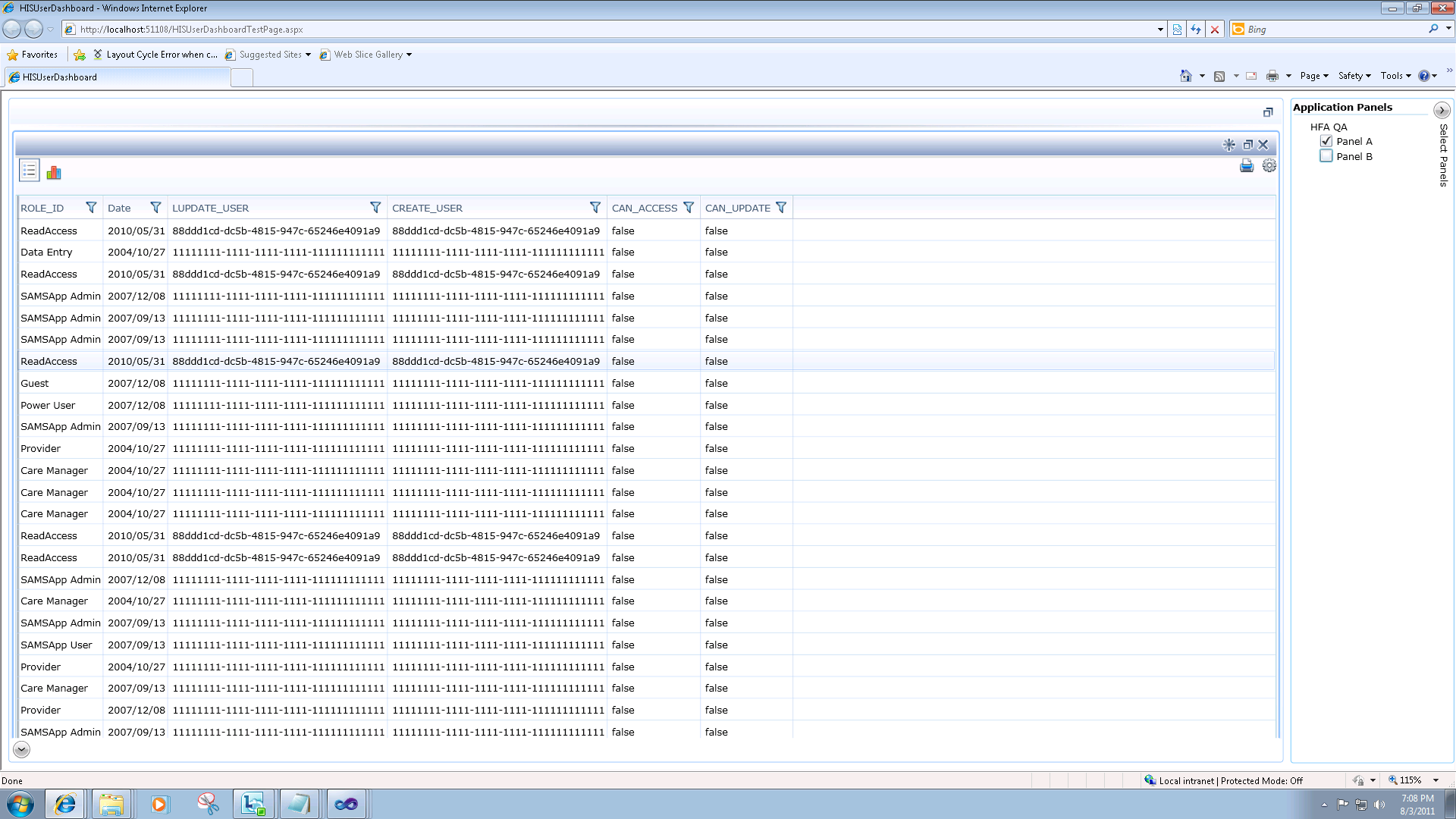Check the Panel B checkbox
1456x819 pixels.
tap(1326, 156)
